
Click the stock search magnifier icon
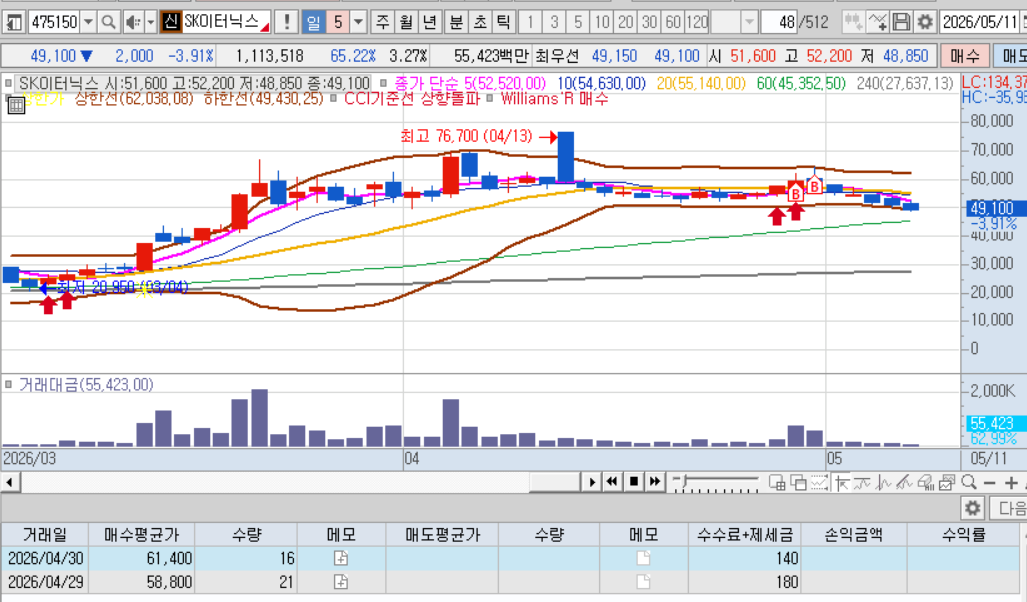click(x=109, y=22)
